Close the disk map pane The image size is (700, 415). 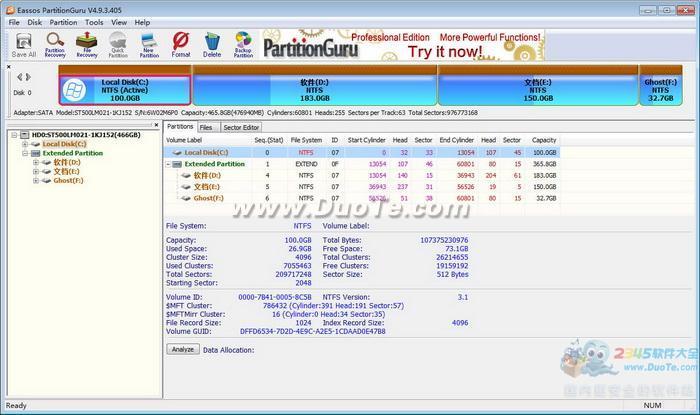[x=8, y=67]
